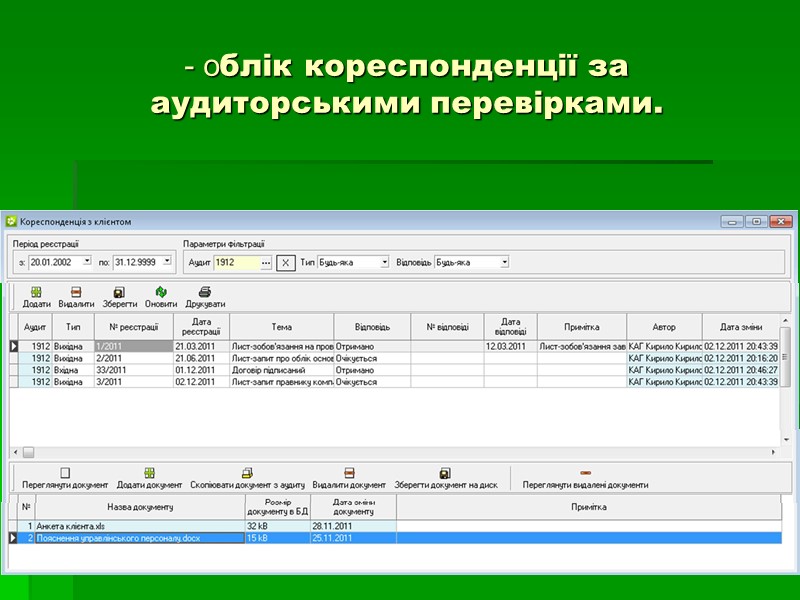Sort by Аудит column header
The width and height of the screenshot is (800, 600).
[x=35, y=327]
